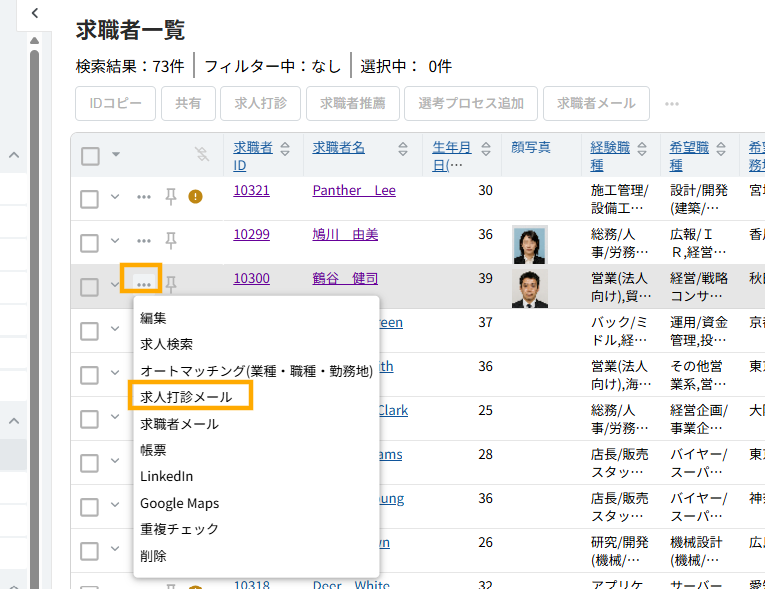The height and width of the screenshot is (589, 765).
Task: Open the 求職者 ID 10299 link
Action: click(x=251, y=234)
